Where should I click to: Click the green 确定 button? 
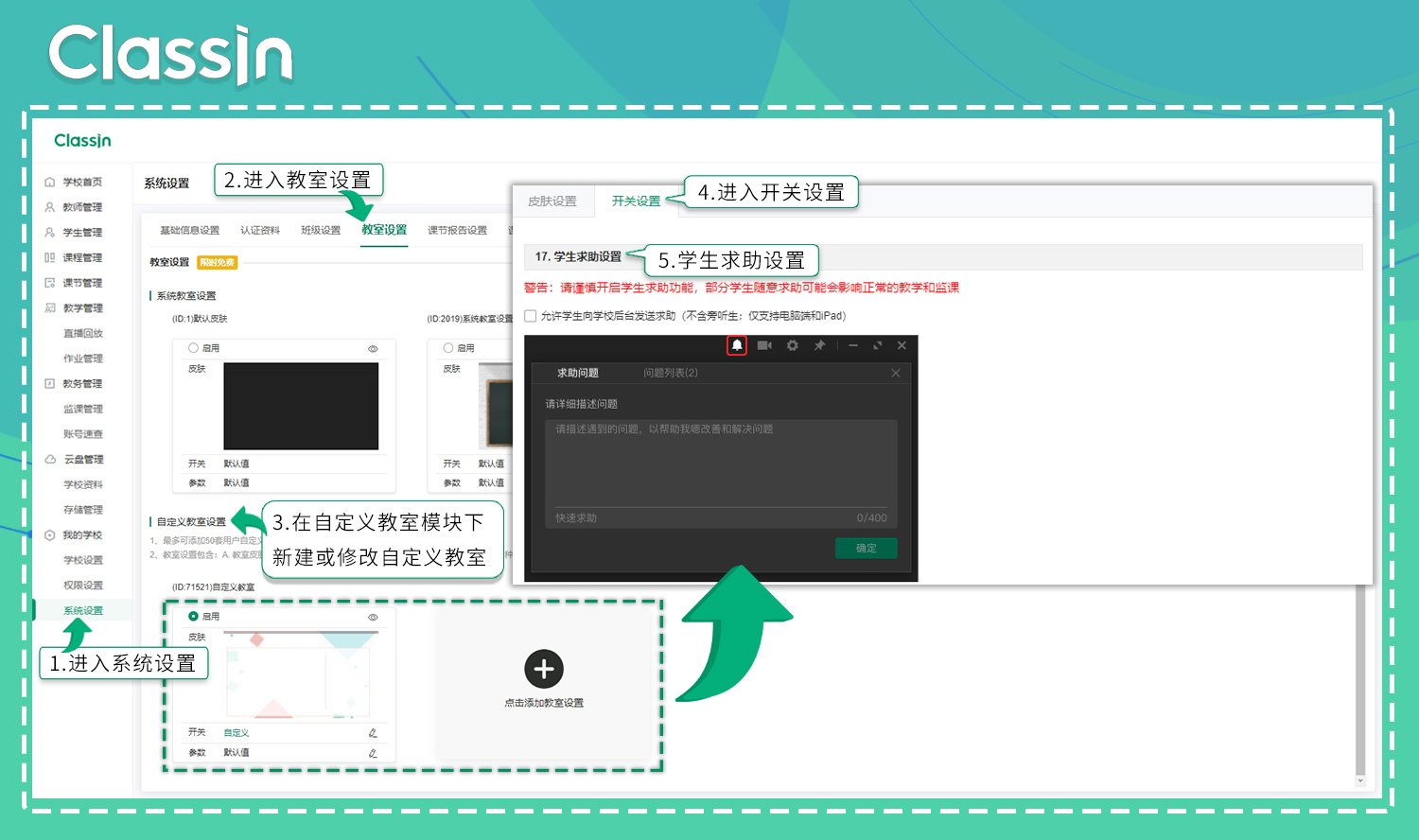(867, 548)
